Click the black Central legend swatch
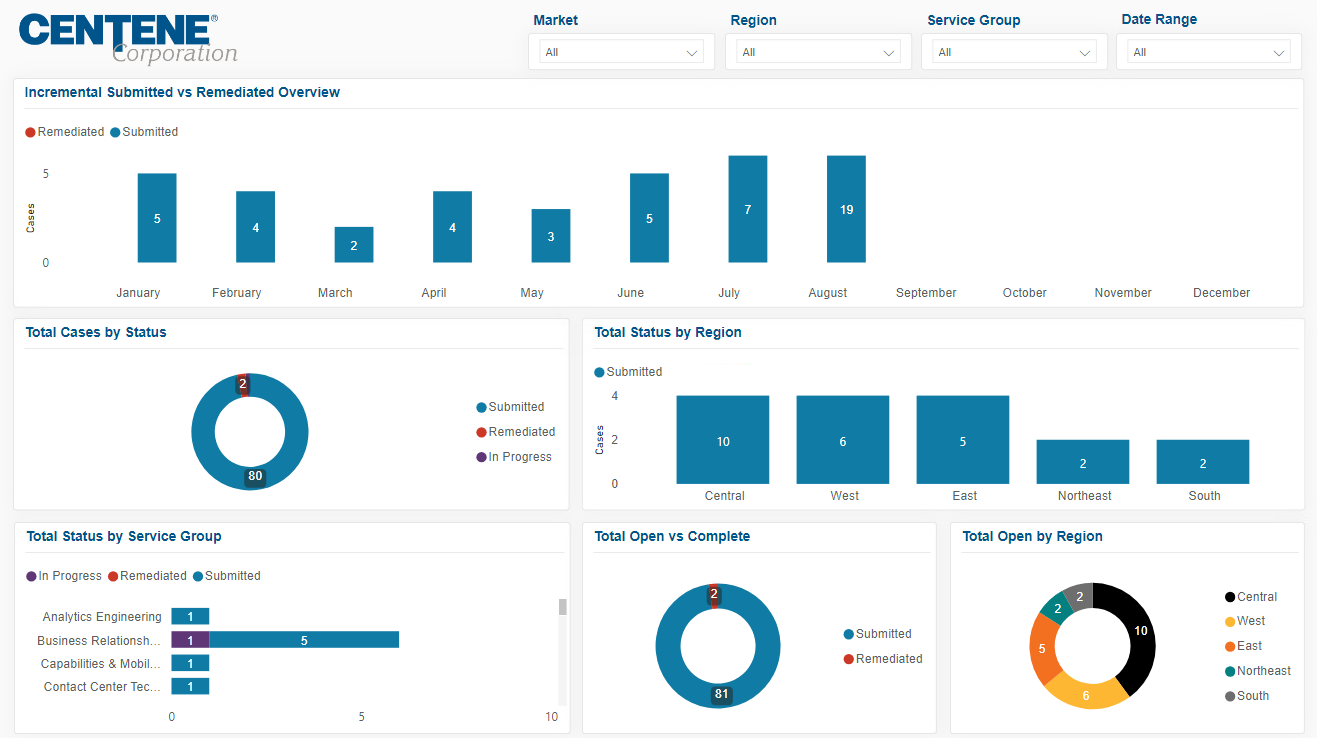 click(x=1230, y=597)
